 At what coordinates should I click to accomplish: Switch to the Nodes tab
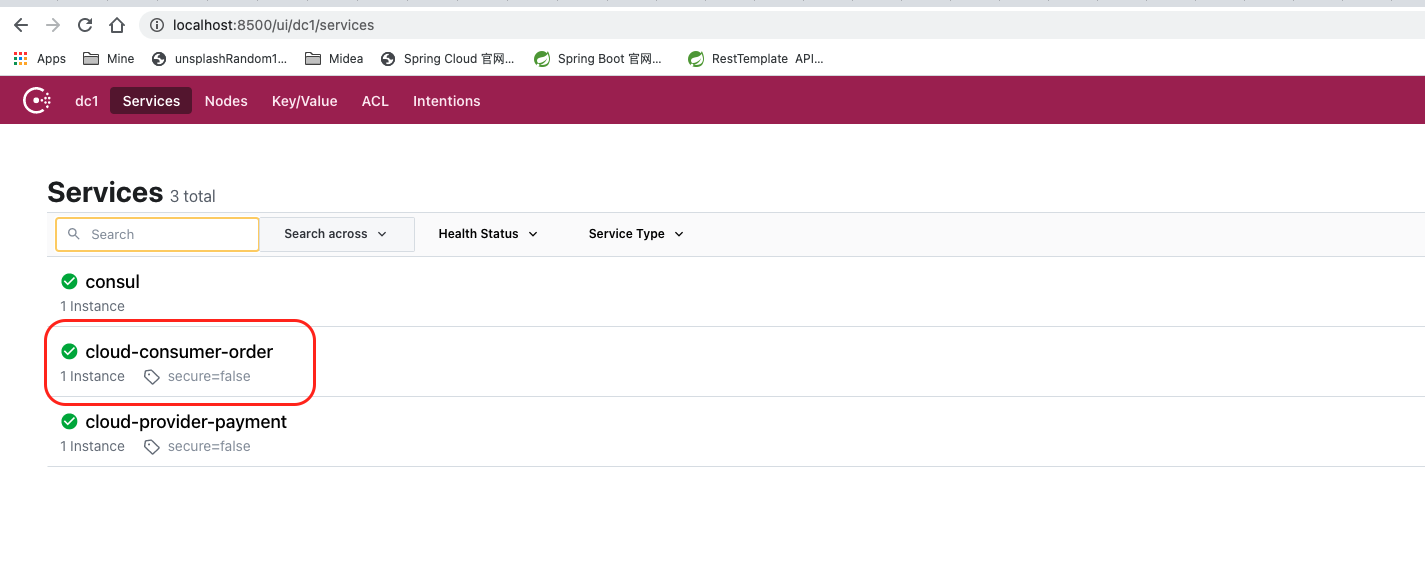[226, 101]
